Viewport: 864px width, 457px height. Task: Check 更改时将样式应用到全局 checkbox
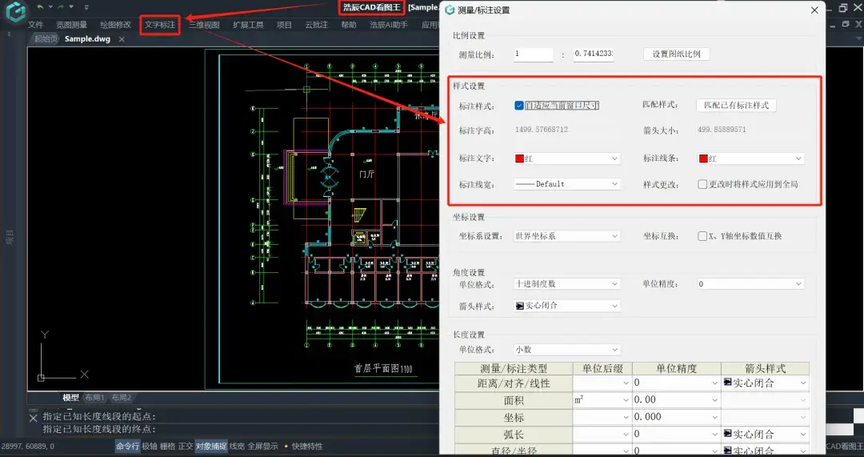point(702,184)
